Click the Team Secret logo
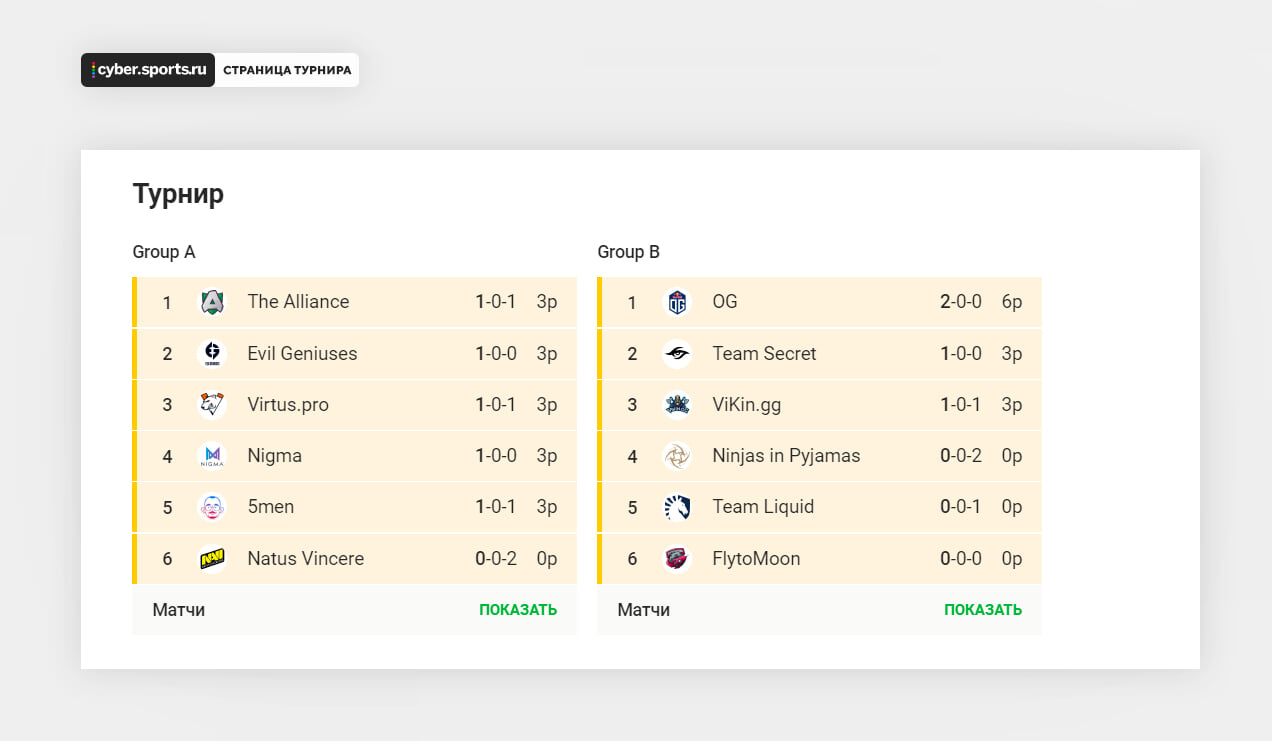The image size is (1272, 741). [x=677, y=354]
